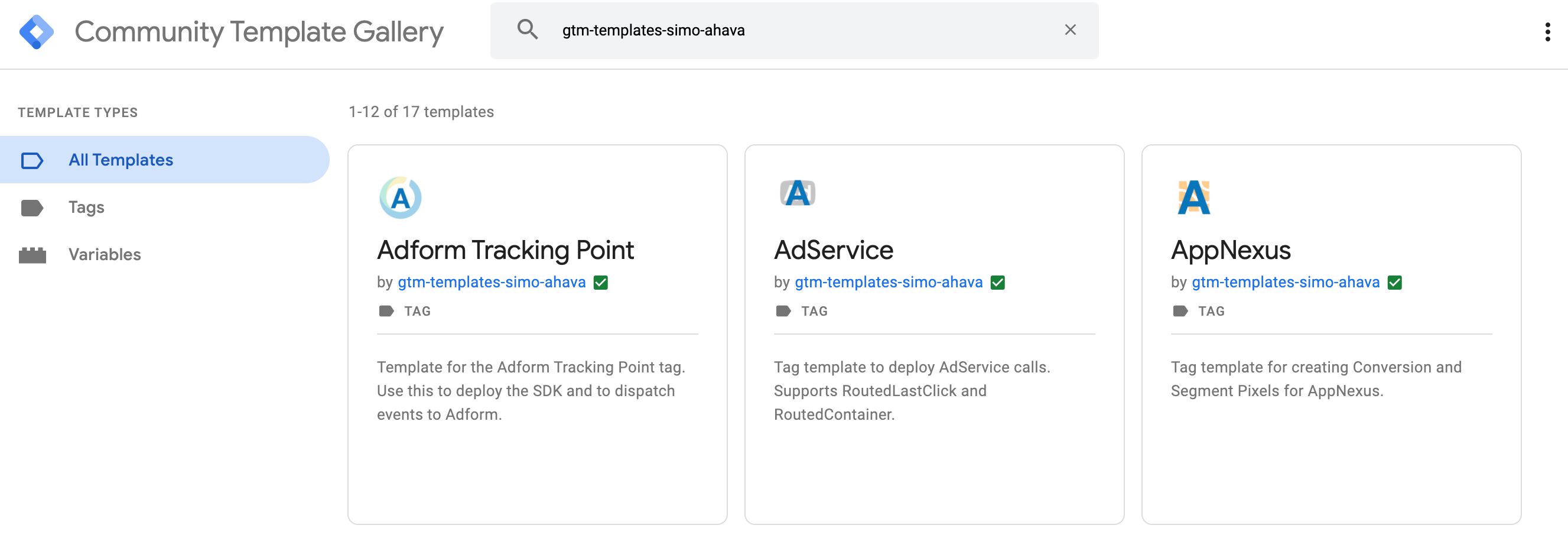Viewport: 1568px width, 538px height.
Task: Select All Templates in sidebar
Action: pyautogui.click(x=164, y=160)
